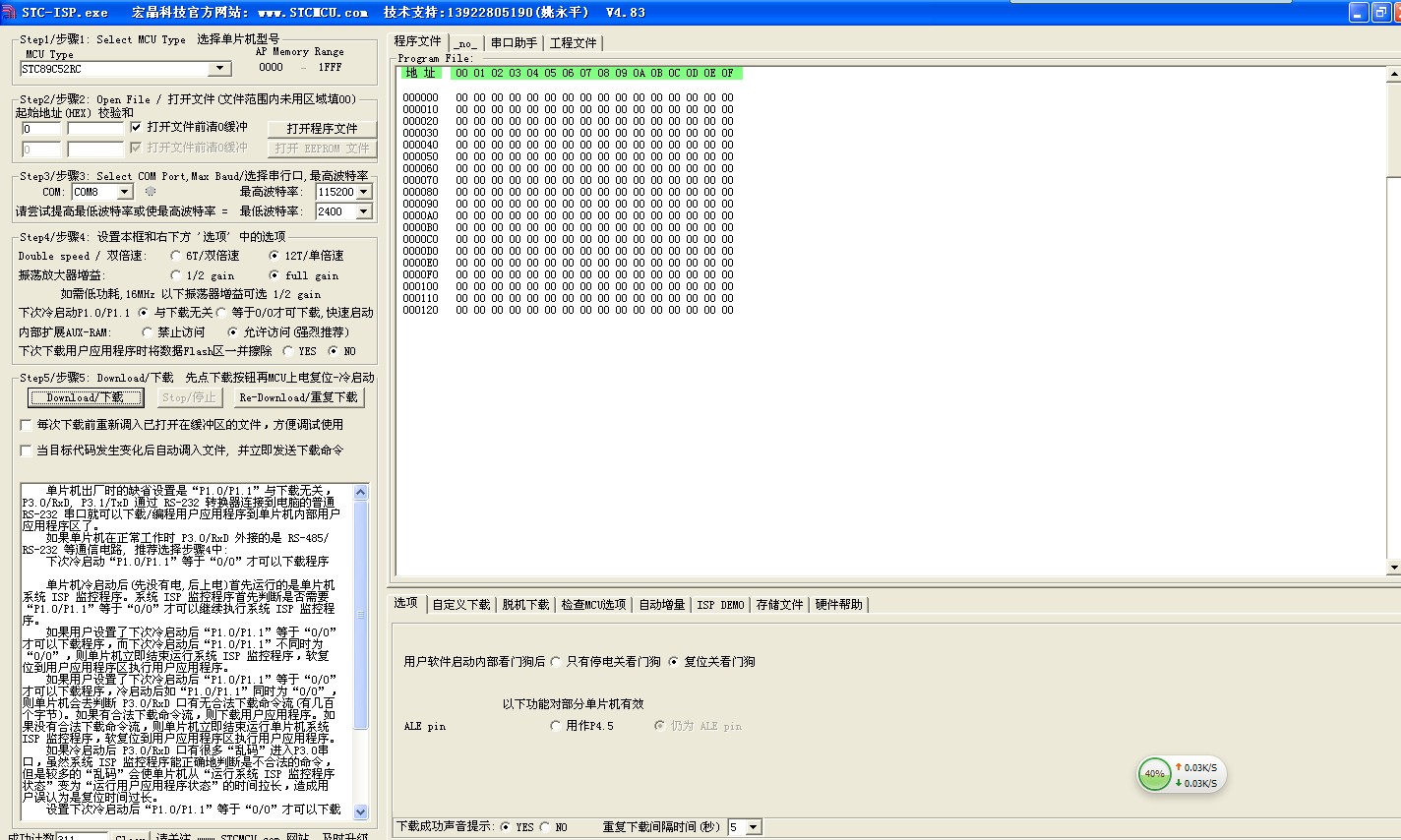Image resolution: width=1401 pixels, height=840 pixels.
Task: Select 只有停电关看门狗 watchdog option
Action: click(556, 662)
